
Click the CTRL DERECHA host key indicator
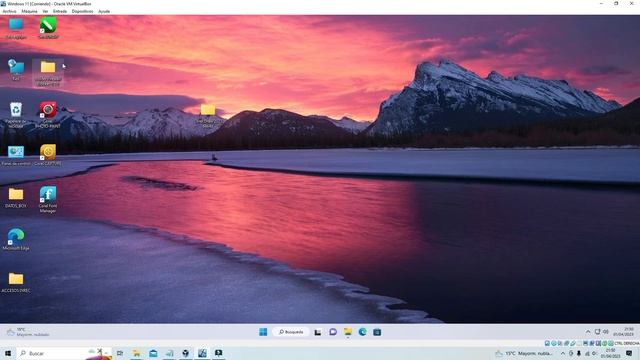click(627, 343)
